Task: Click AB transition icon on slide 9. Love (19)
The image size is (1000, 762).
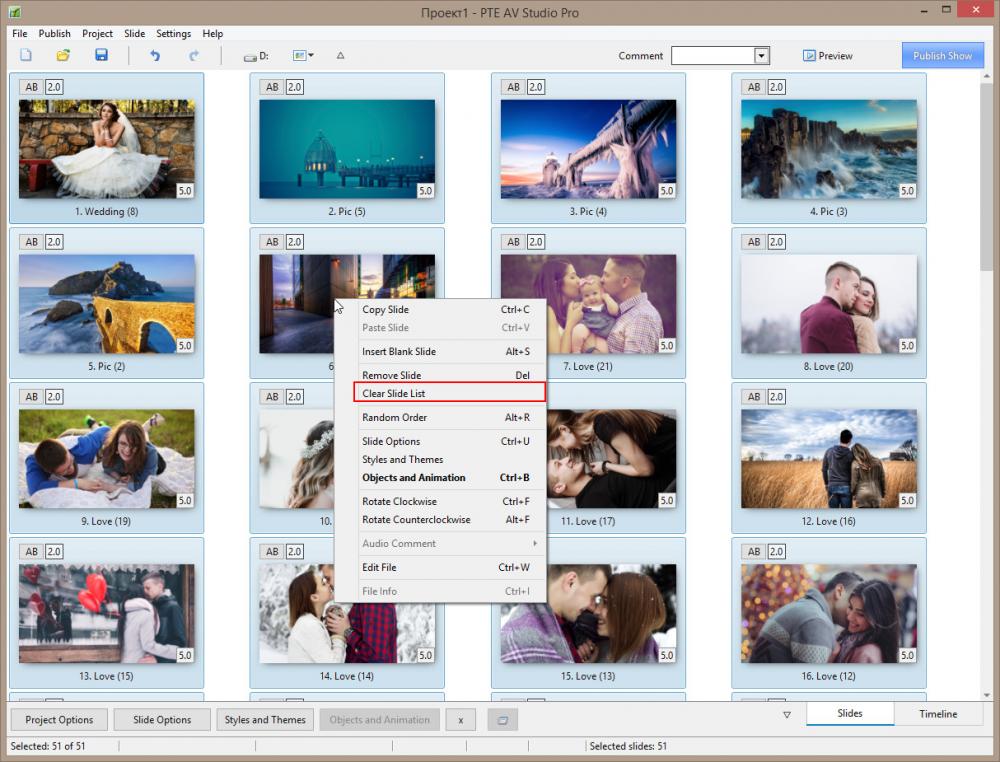Action: [31, 397]
